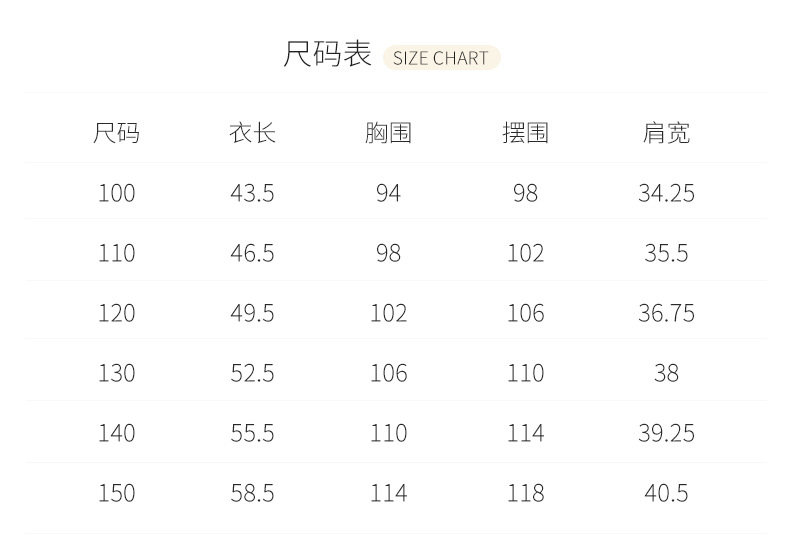Select size 120 row label
This screenshot has width=790, height=553.
116,313
